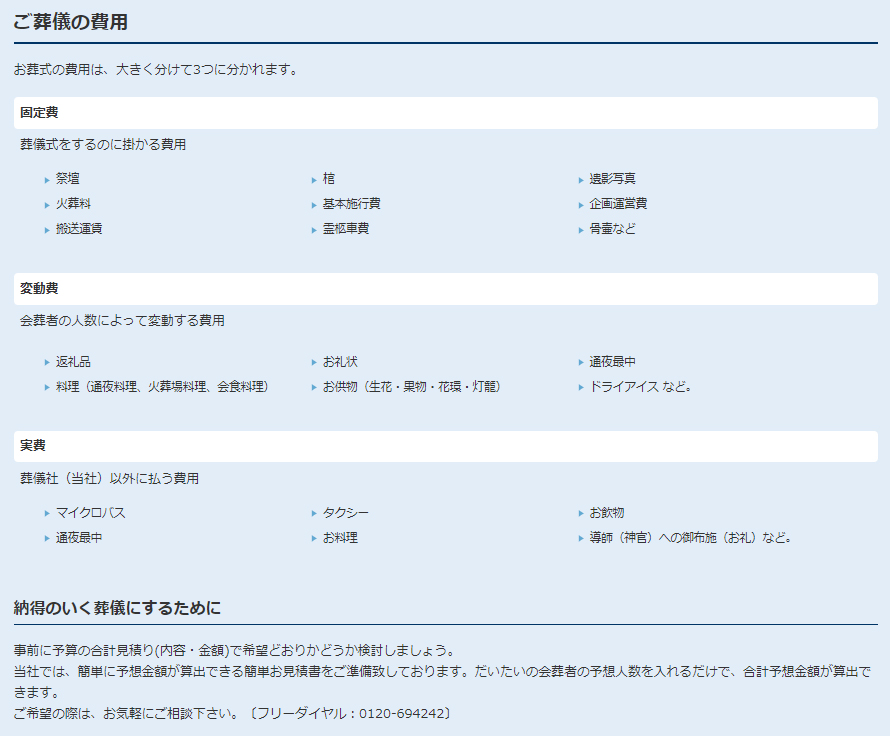Click the お供物（生花・果物・花環・灯籠） item
The image size is (890, 736).
pos(411,387)
